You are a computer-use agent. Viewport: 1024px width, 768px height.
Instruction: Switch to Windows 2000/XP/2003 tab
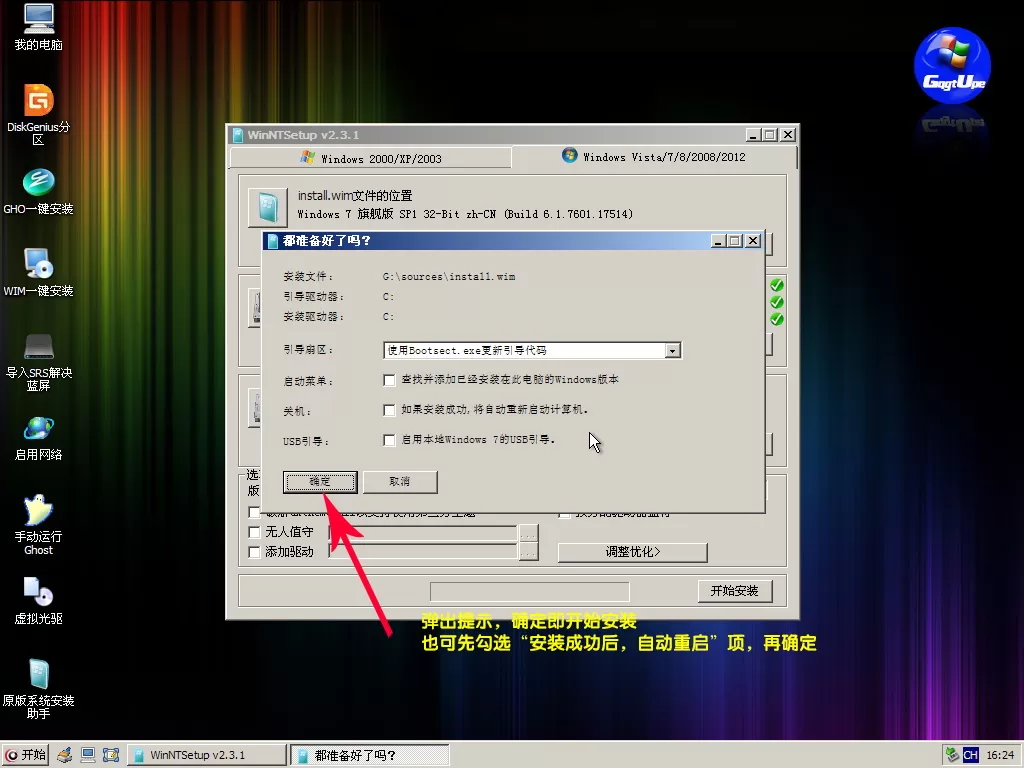pyautogui.click(x=370, y=158)
